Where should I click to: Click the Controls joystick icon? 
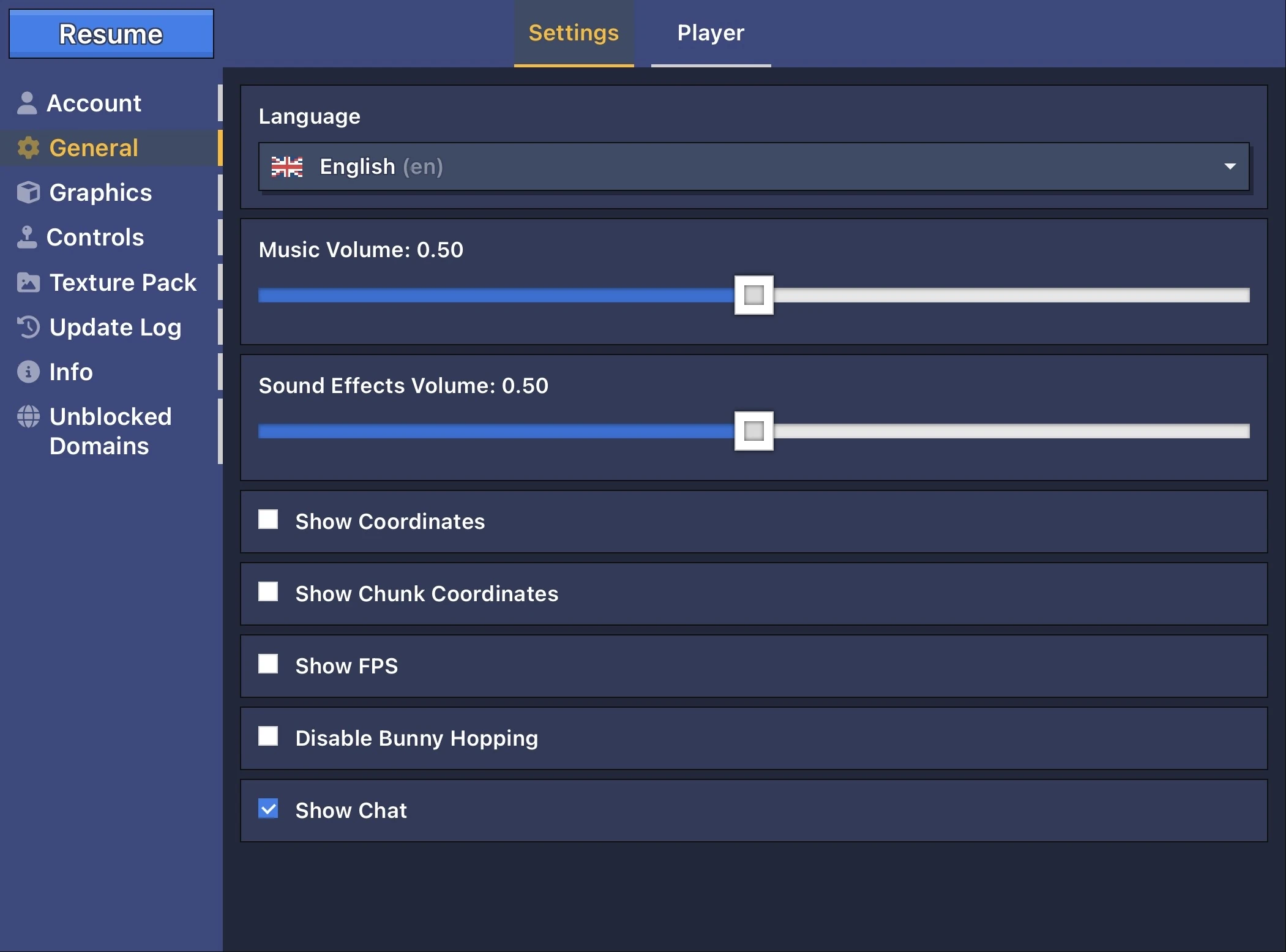tap(27, 237)
